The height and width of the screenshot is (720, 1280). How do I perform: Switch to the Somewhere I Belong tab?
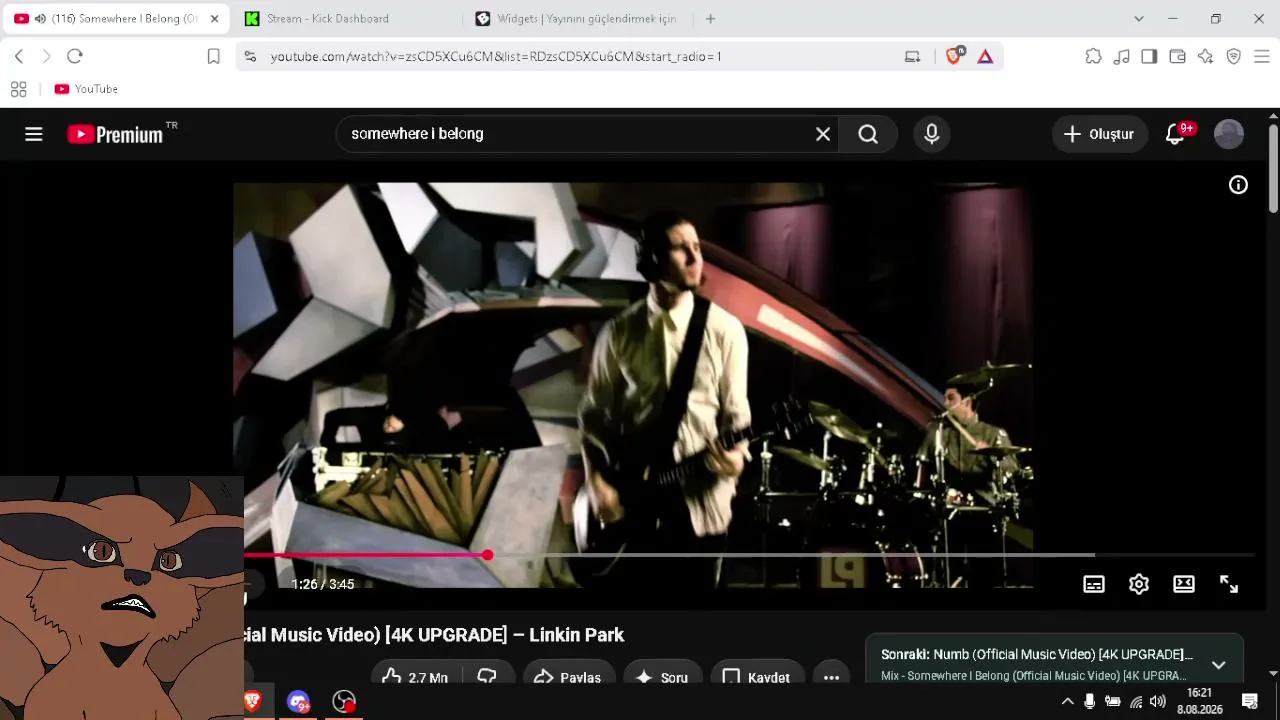click(115, 19)
